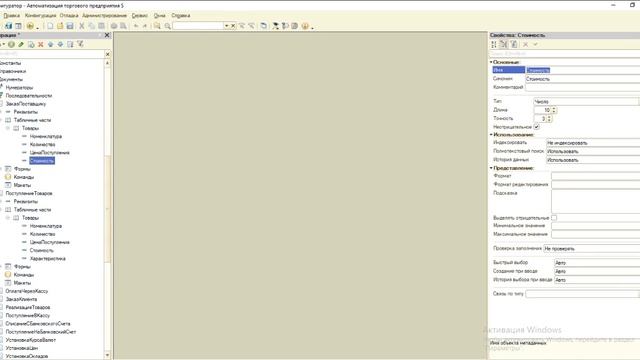
Task: Close the configuration tree panel
Action: tap(107, 35)
